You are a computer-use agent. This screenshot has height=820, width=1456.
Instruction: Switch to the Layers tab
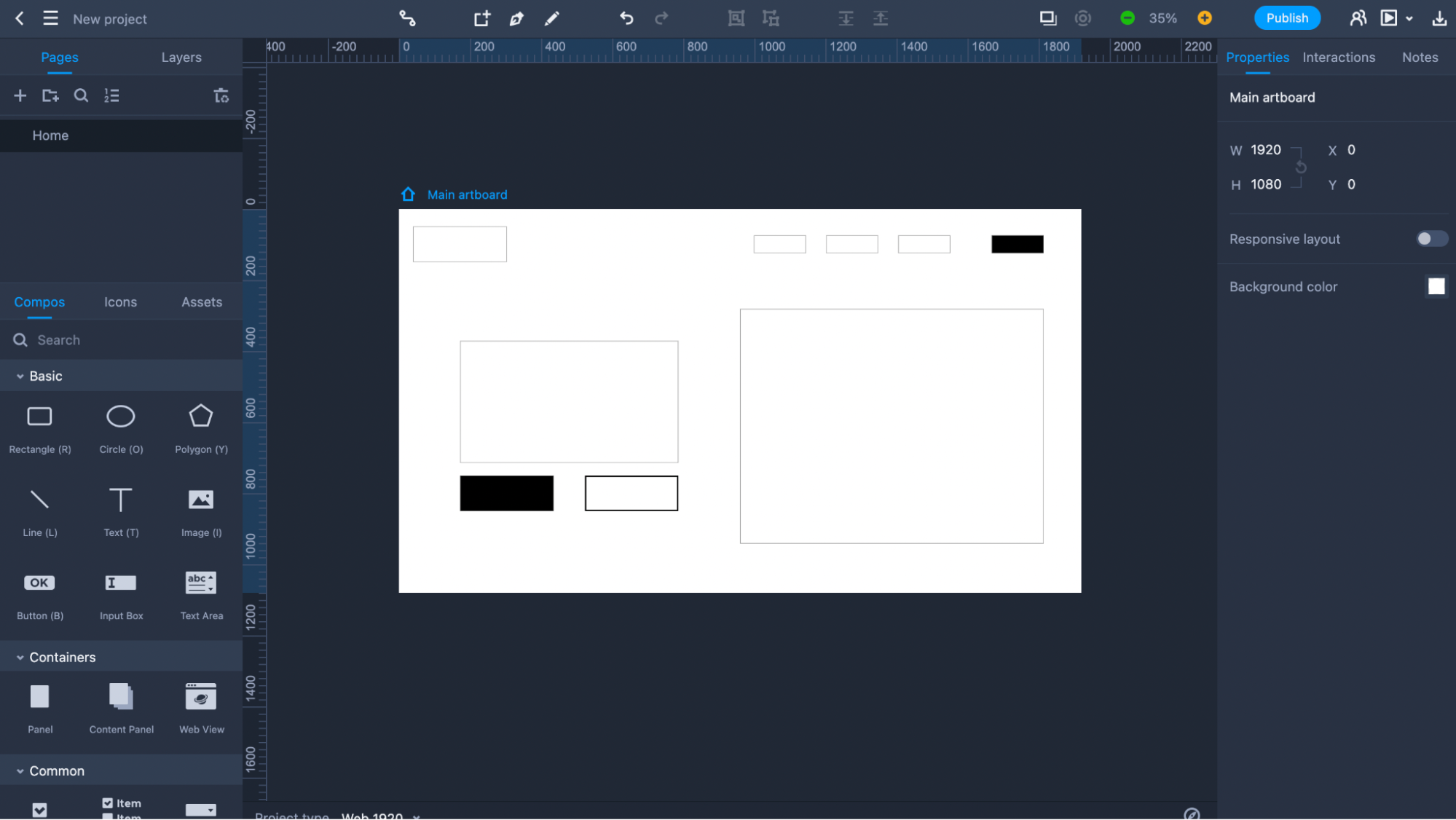coord(181,57)
